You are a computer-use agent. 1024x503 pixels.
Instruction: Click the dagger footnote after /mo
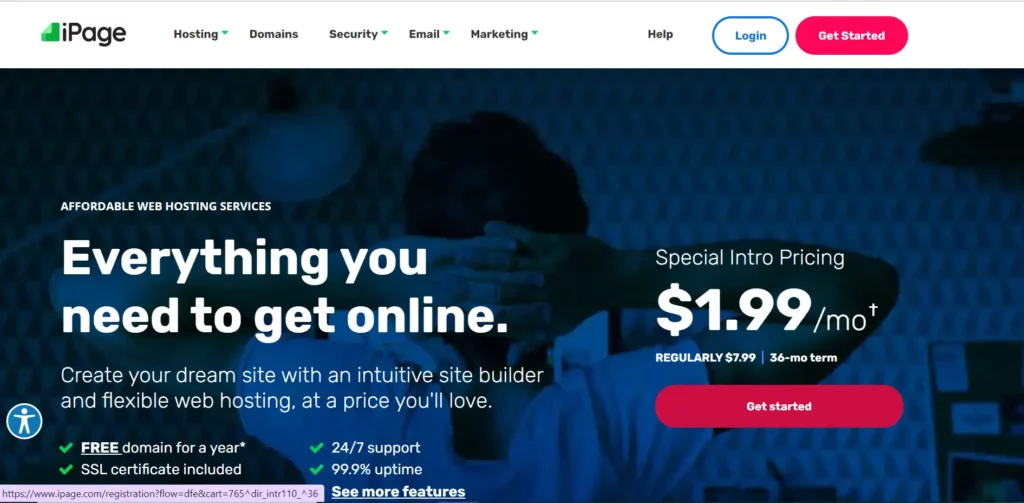click(x=873, y=308)
